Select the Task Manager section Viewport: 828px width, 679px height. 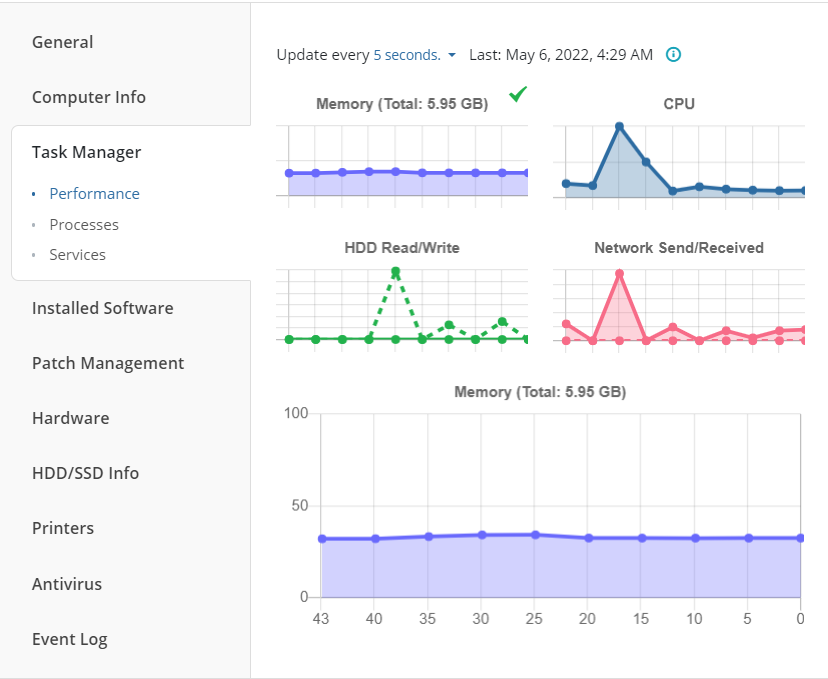coord(87,152)
